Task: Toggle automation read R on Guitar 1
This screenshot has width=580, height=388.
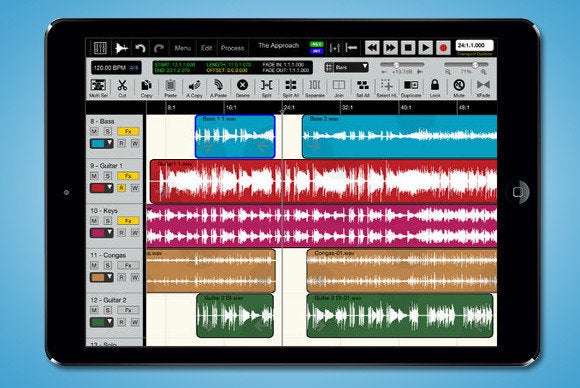Action: [121, 188]
